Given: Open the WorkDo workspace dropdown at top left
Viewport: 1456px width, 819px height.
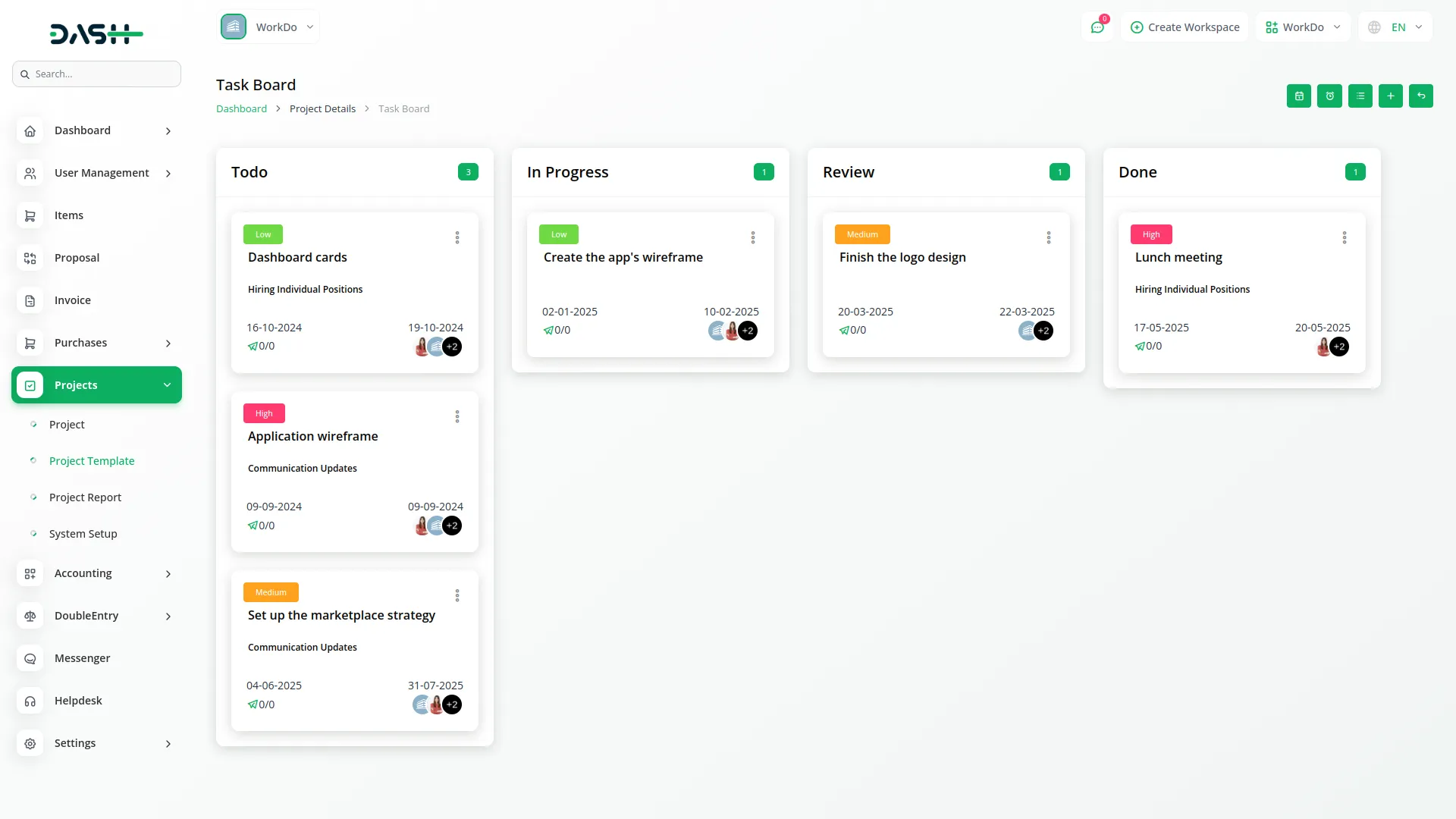Looking at the screenshot, I should point(268,27).
